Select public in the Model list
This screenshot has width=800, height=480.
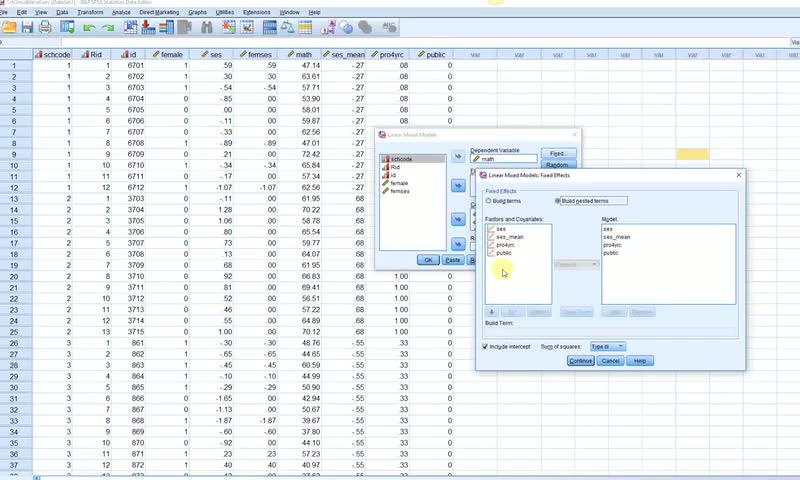coord(611,253)
